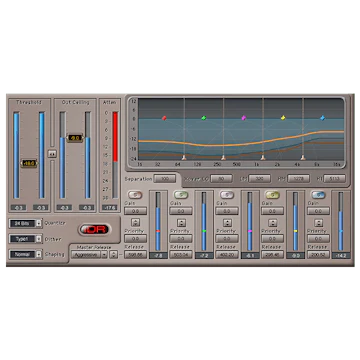Select the second crossover marker near 250 Hz
This screenshot has height=360, width=360.
[x=223, y=157]
